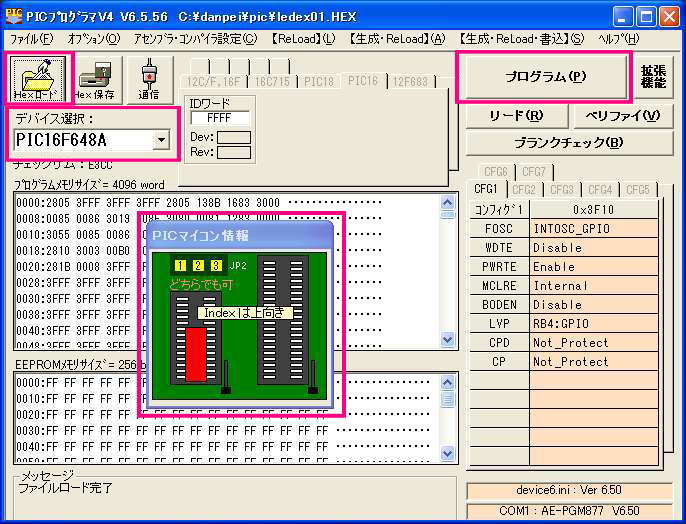
Task: Click the Hex save icon
Action: coord(95,79)
